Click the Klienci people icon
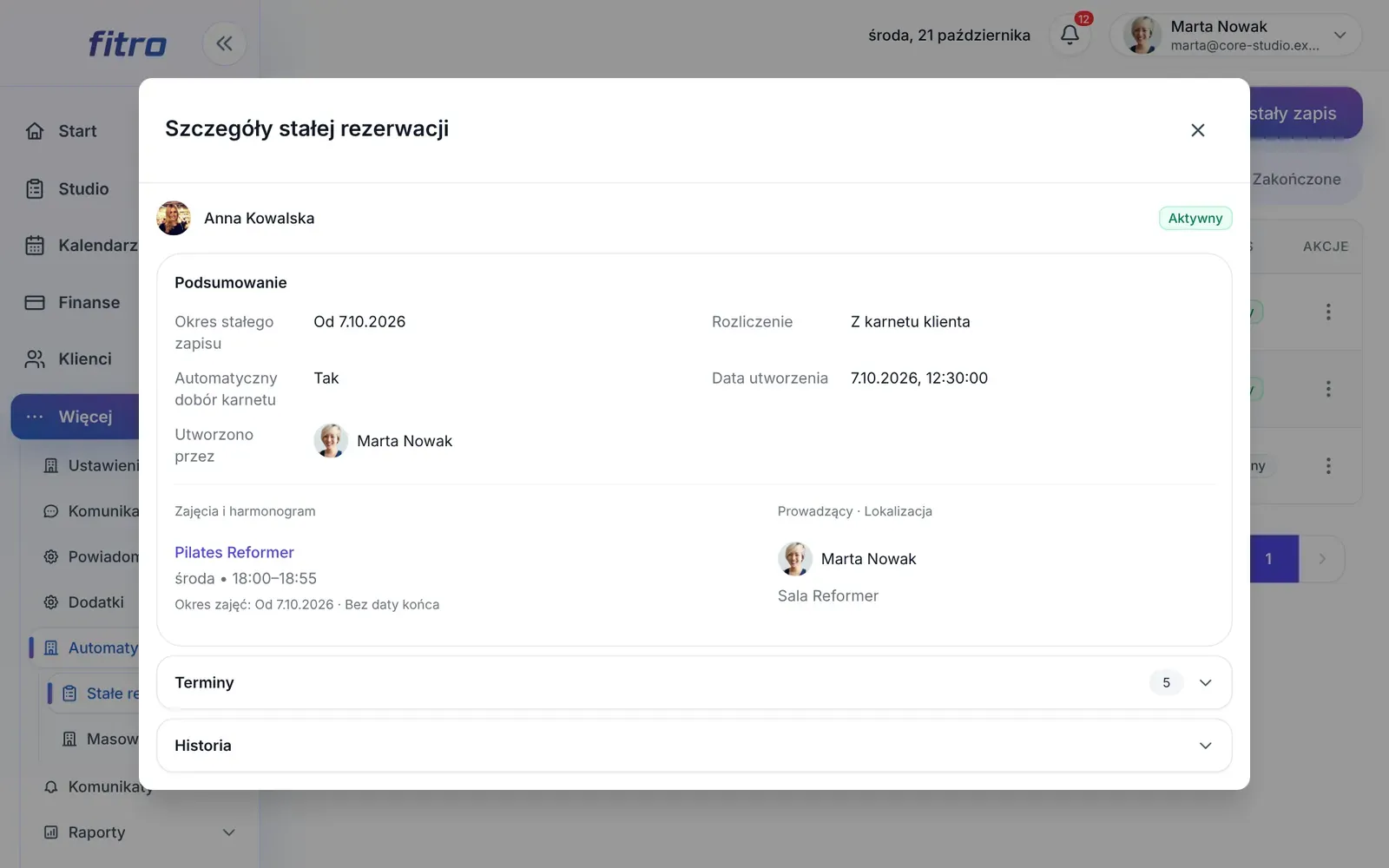Image resolution: width=1389 pixels, height=868 pixels. click(35, 359)
